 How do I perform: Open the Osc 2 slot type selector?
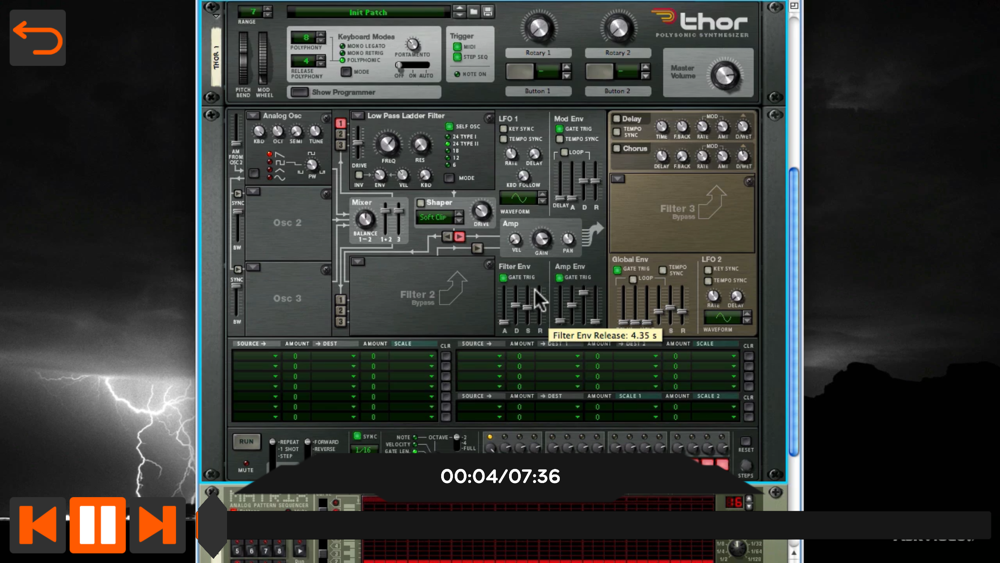pyautogui.click(x=253, y=191)
